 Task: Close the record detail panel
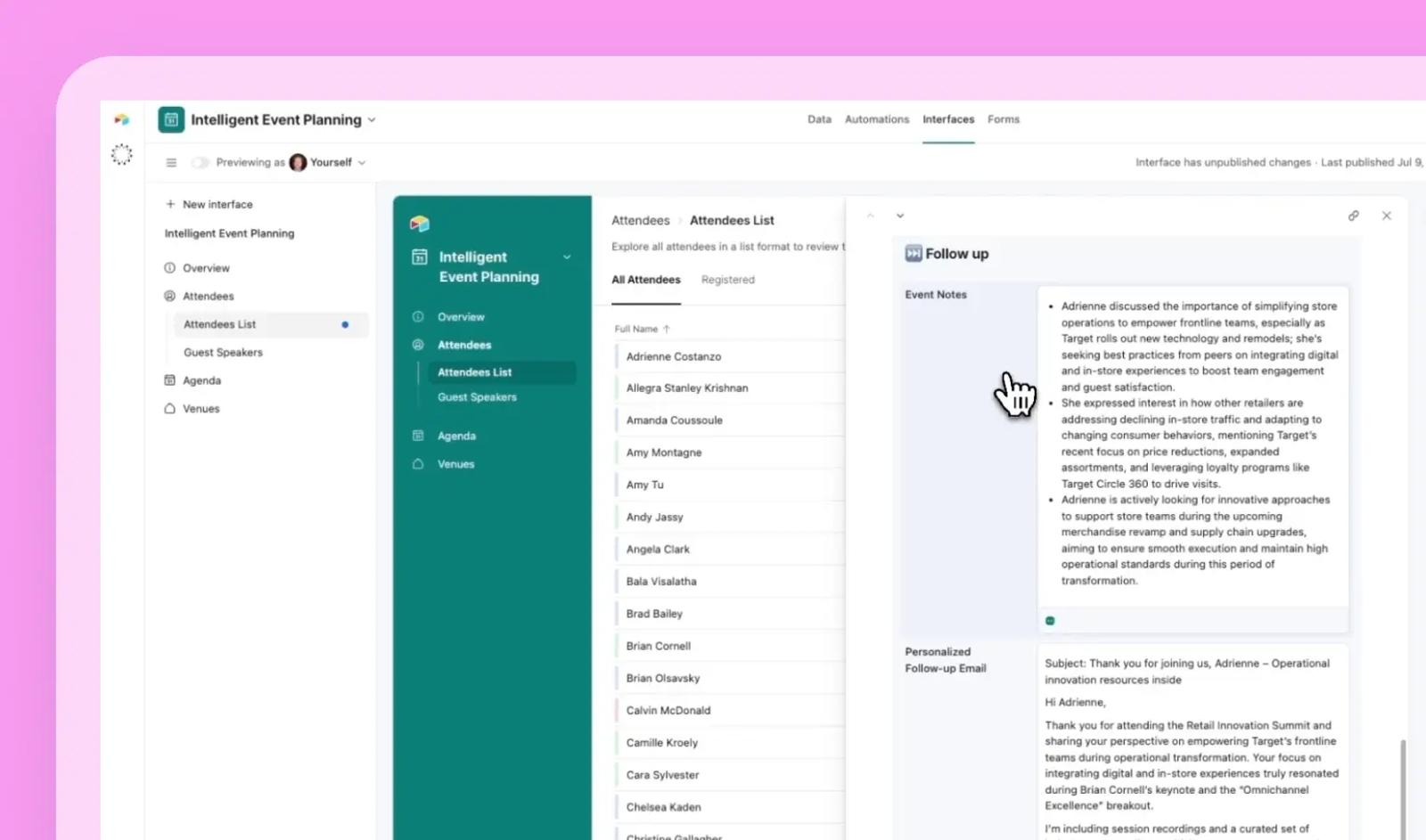coord(1387,216)
